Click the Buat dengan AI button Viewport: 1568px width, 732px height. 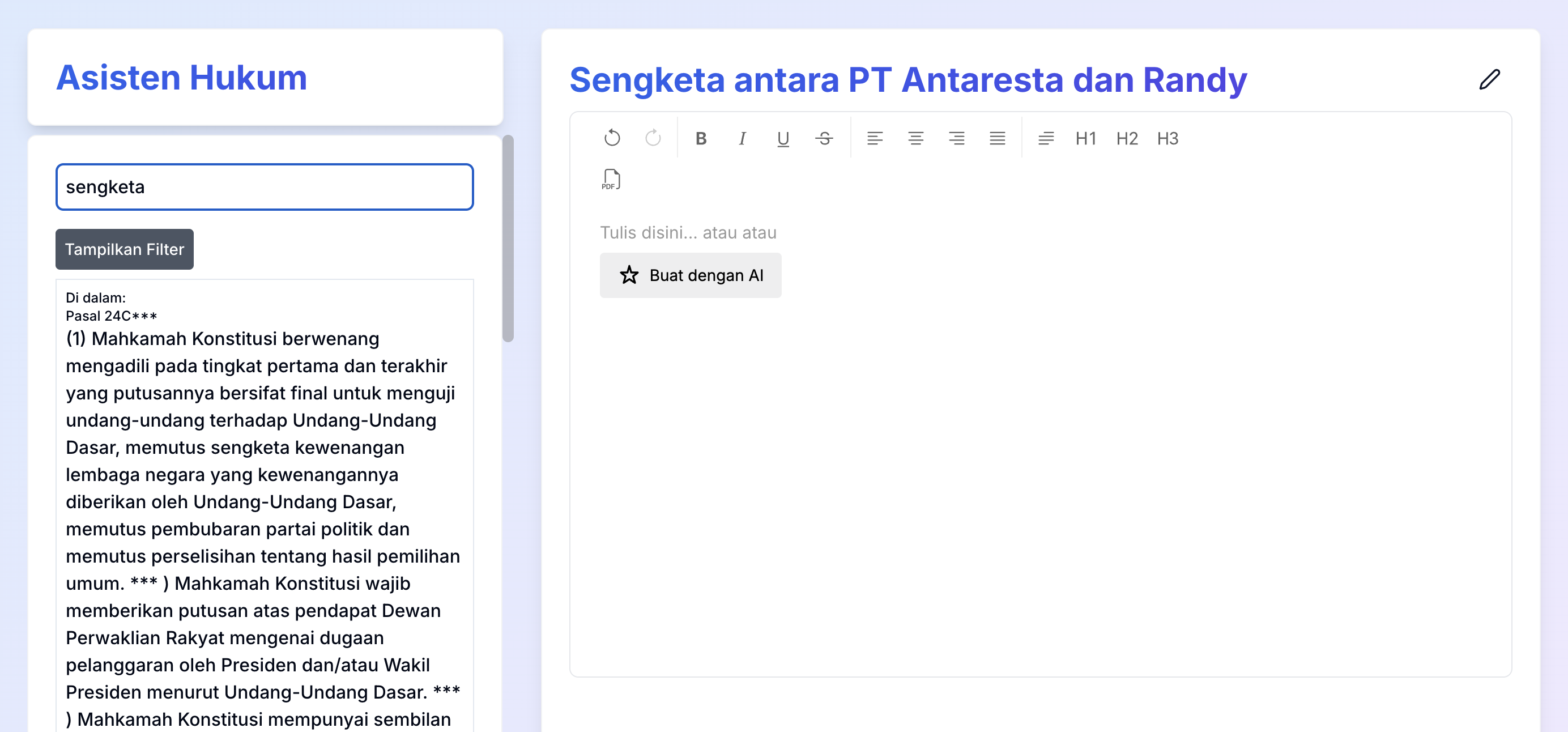click(691, 275)
